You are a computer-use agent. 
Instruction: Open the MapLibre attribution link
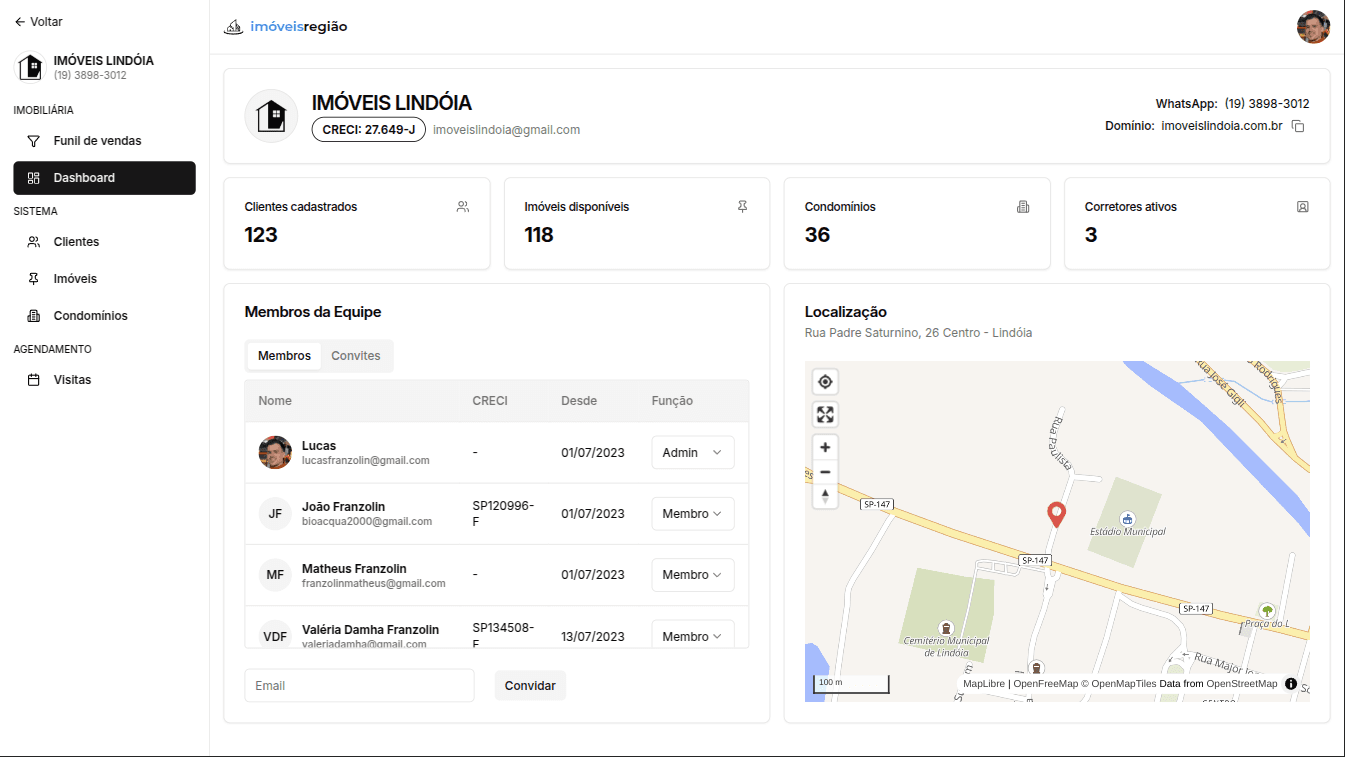coord(984,684)
